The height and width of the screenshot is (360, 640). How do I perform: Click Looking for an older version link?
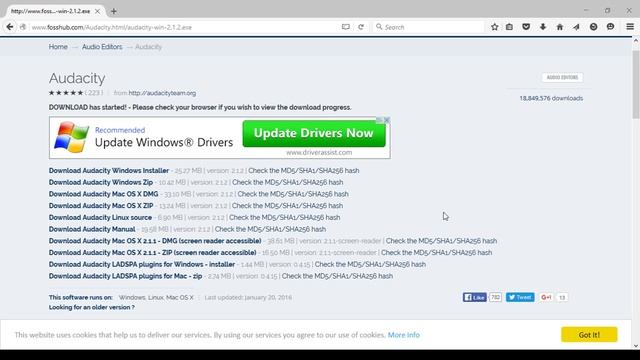click(x=92, y=307)
